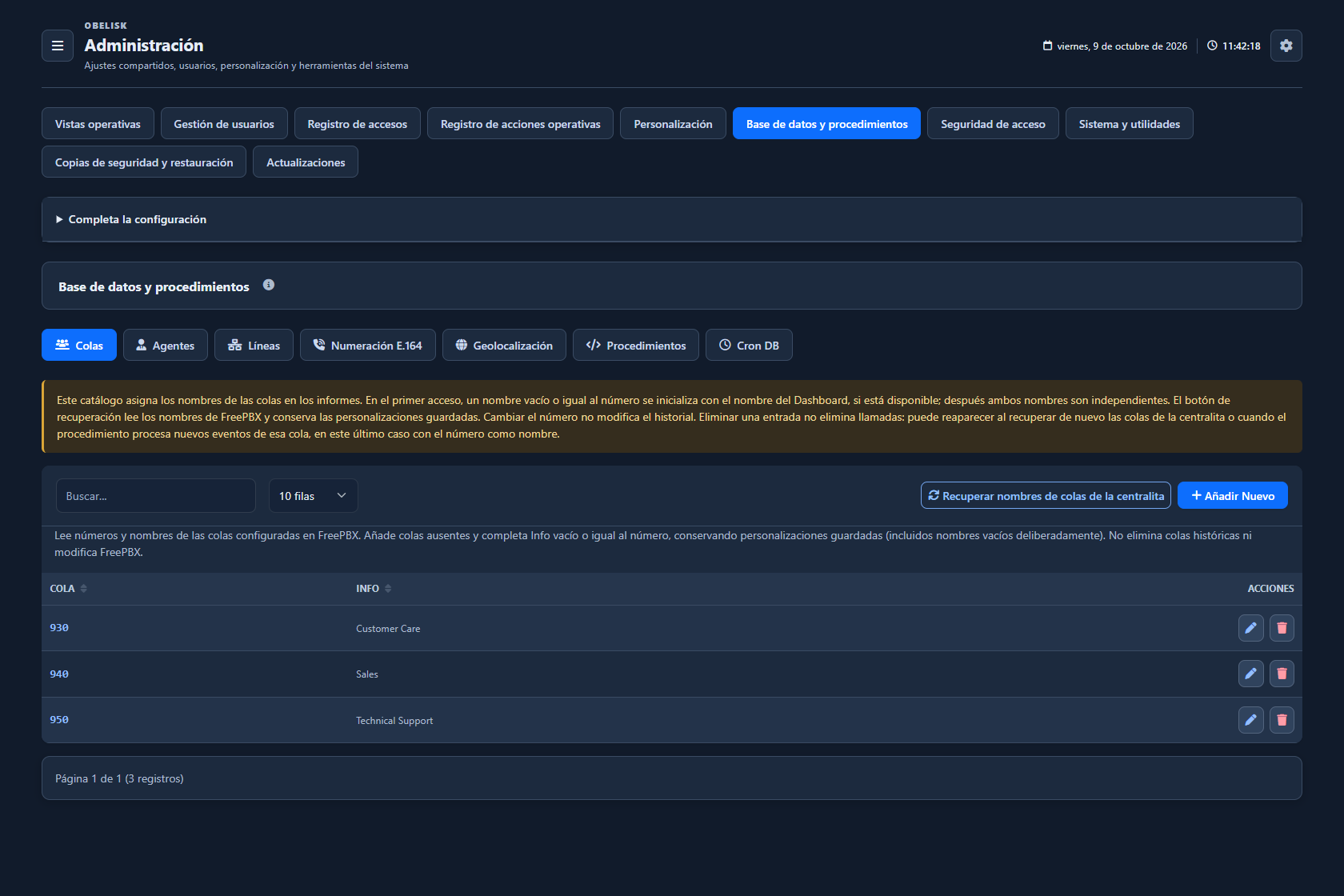1344x896 pixels.
Task: Open Registro de accesos tab
Action: 358,124
